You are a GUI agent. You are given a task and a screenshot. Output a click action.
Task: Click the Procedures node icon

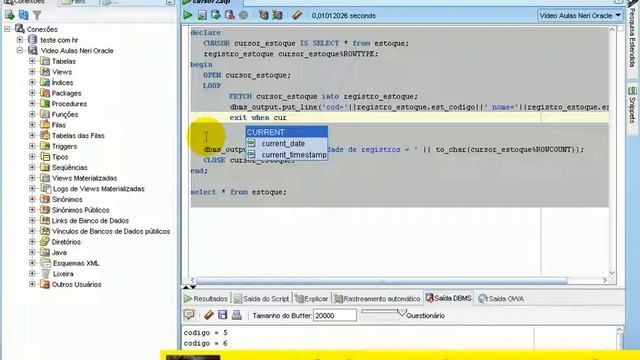45,104
